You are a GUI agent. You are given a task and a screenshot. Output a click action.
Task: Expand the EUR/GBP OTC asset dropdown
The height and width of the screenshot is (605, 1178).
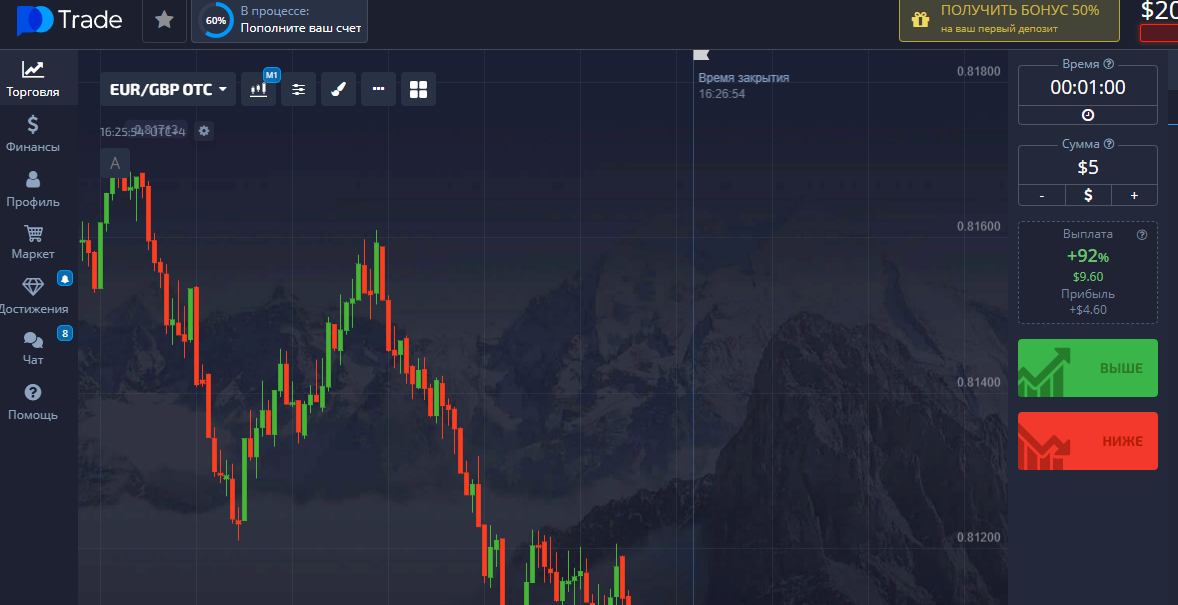pyautogui.click(x=168, y=89)
